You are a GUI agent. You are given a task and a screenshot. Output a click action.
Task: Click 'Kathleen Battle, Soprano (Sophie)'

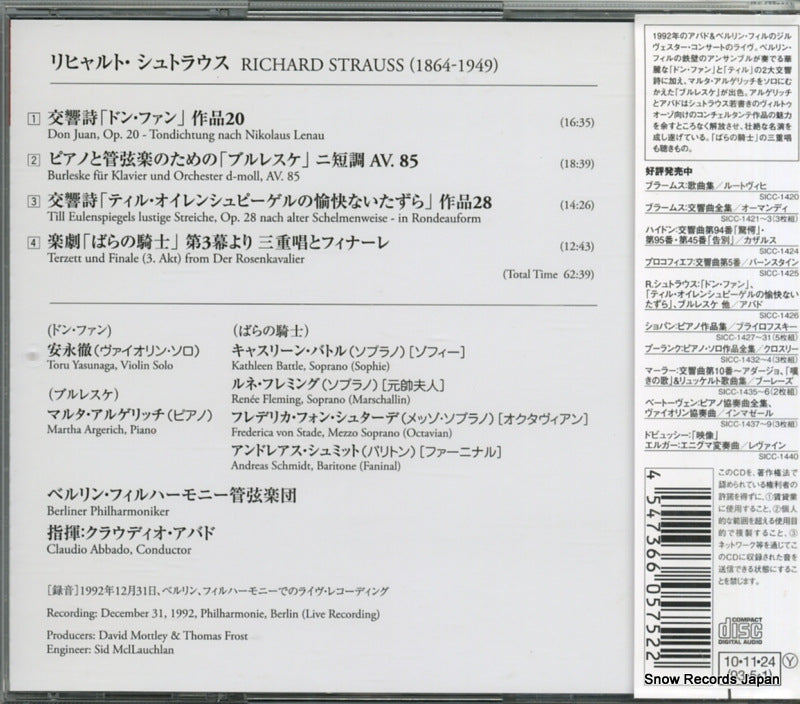coord(310,366)
